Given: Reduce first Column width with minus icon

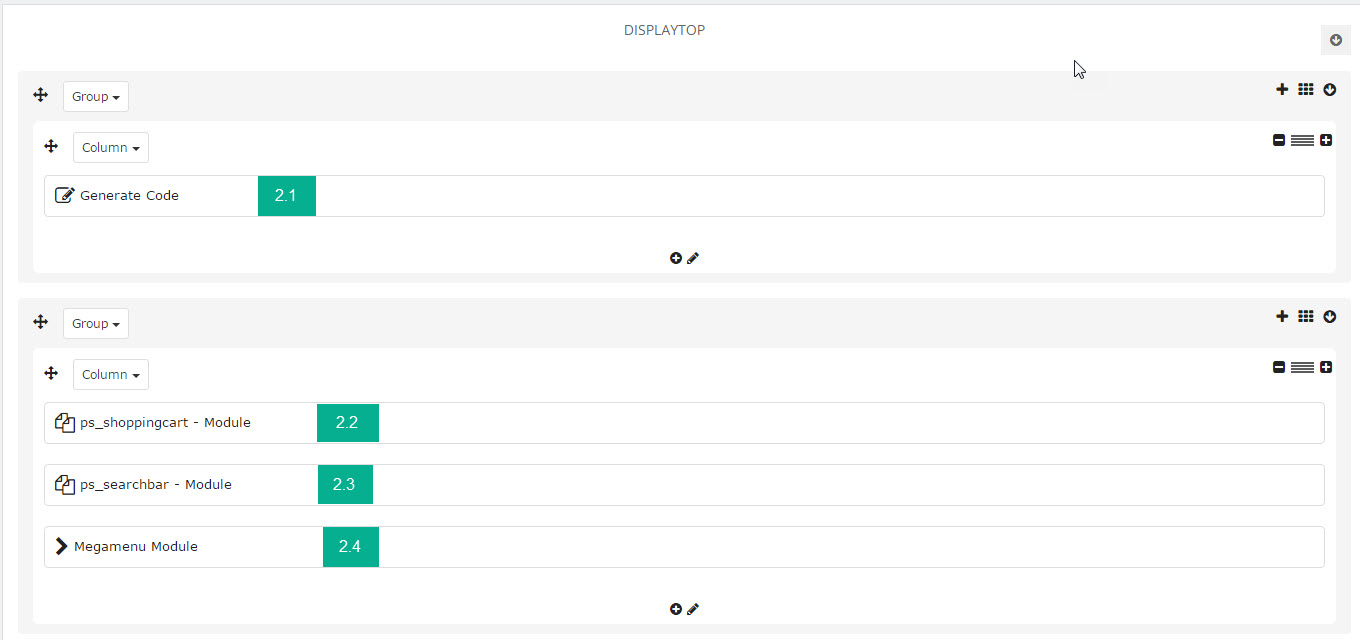Looking at the screenshot, I should [x=1279, y=140].
